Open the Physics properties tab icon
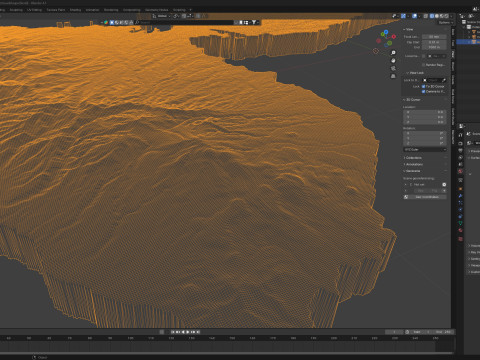 pos(460,210)
